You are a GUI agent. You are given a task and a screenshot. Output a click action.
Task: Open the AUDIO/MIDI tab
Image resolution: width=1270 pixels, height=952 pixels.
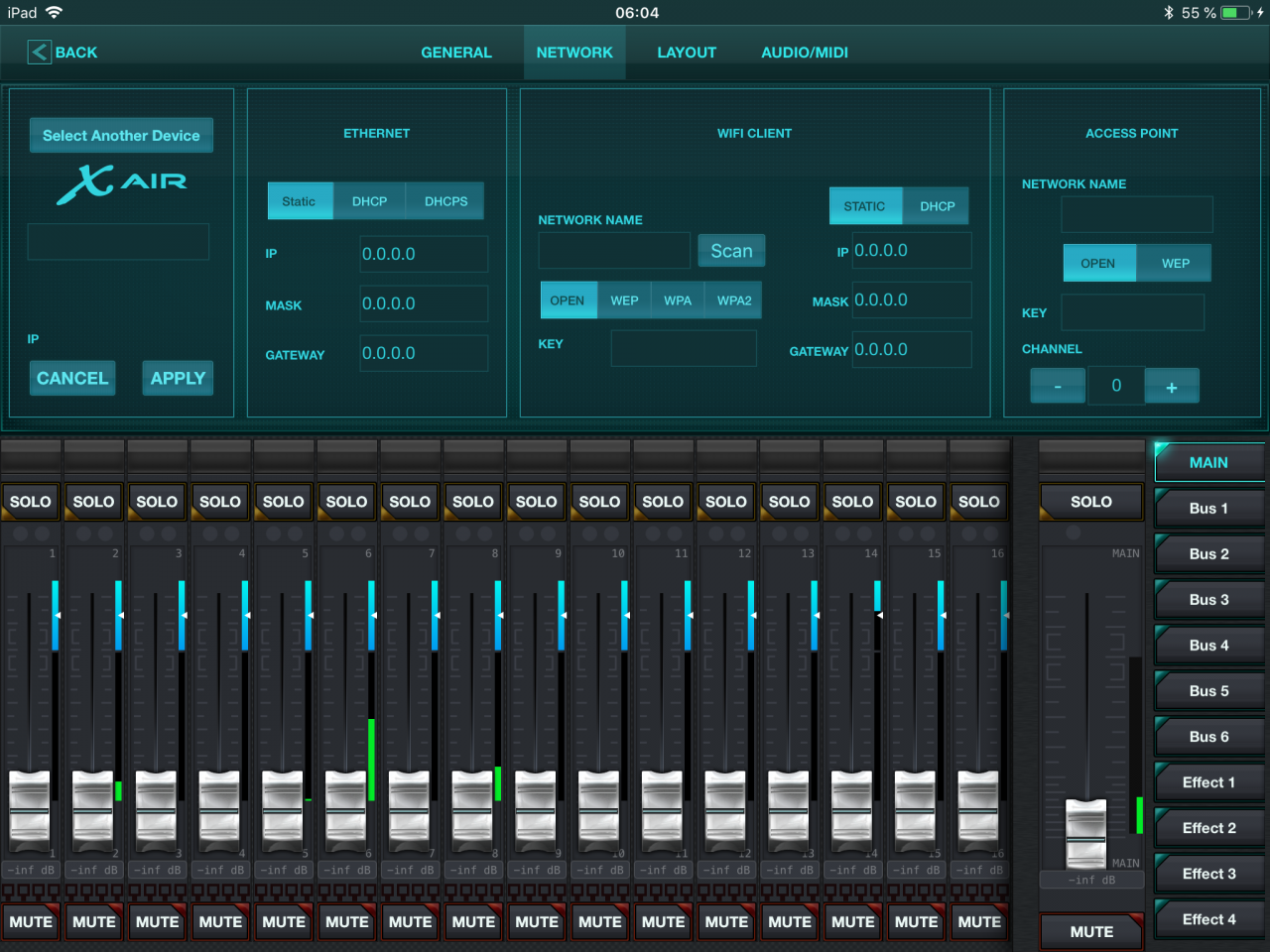[x=805, y=53]
